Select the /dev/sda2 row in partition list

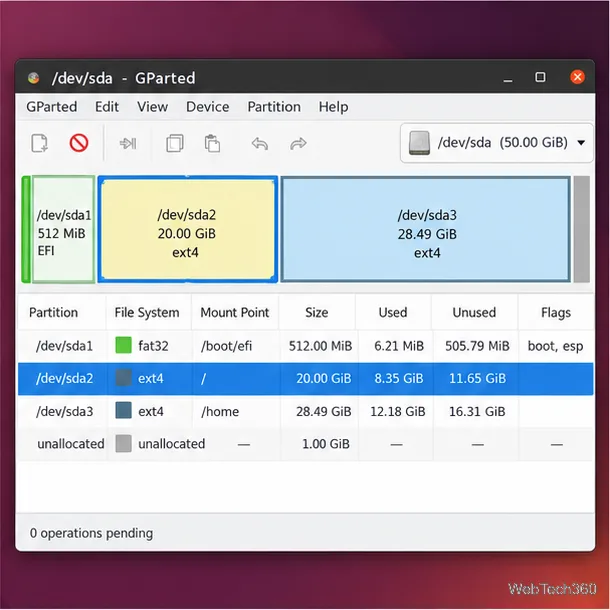tap(305, 379)
